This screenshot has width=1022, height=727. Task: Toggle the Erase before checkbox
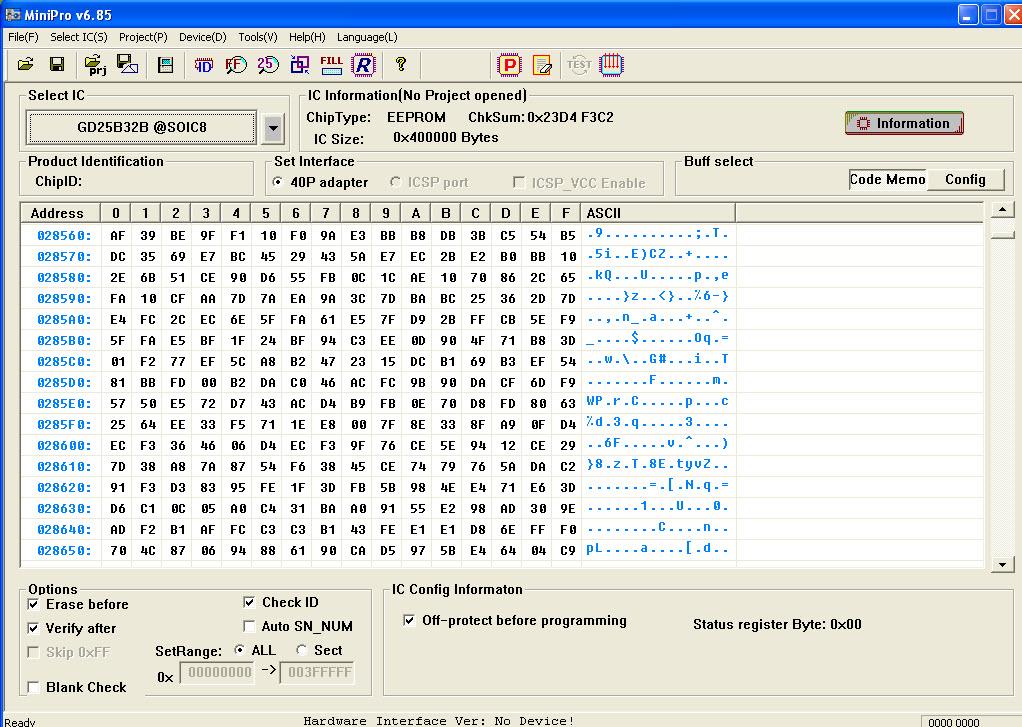coord(33,604)
